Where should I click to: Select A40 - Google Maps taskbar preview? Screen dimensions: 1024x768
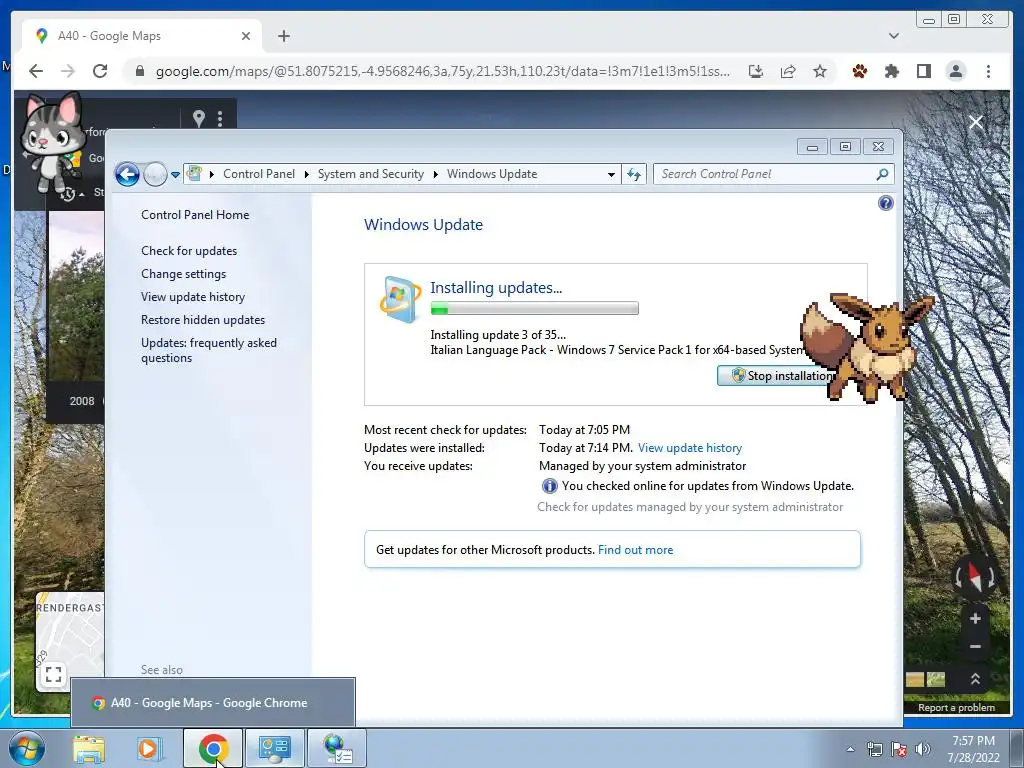tap(213, 703)
